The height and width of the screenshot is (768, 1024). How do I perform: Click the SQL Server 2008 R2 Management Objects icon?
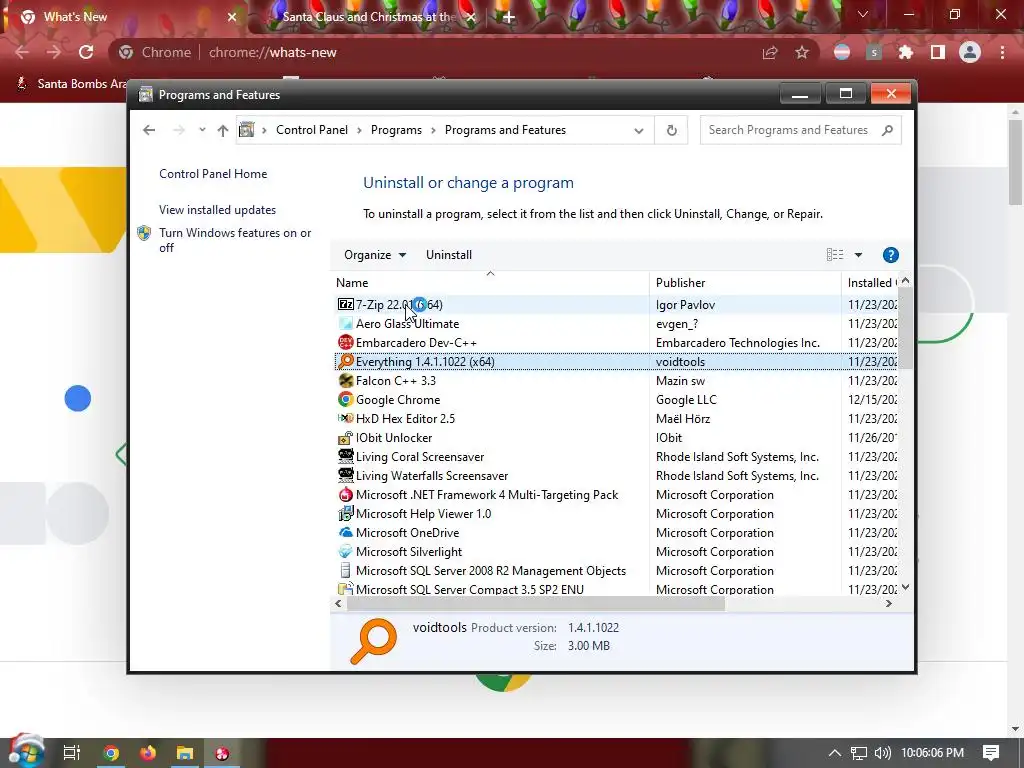345,570
